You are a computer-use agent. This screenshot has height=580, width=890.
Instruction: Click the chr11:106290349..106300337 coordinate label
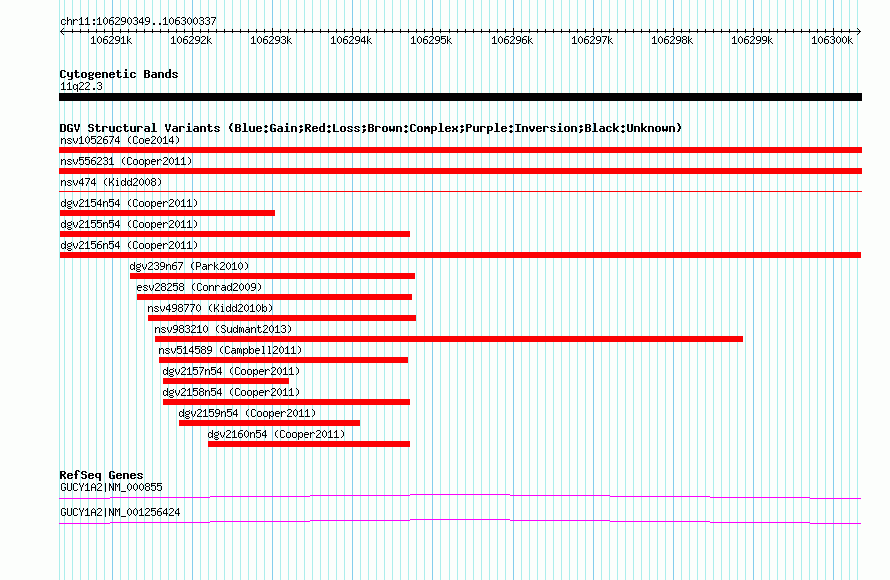tap(138, 21)
